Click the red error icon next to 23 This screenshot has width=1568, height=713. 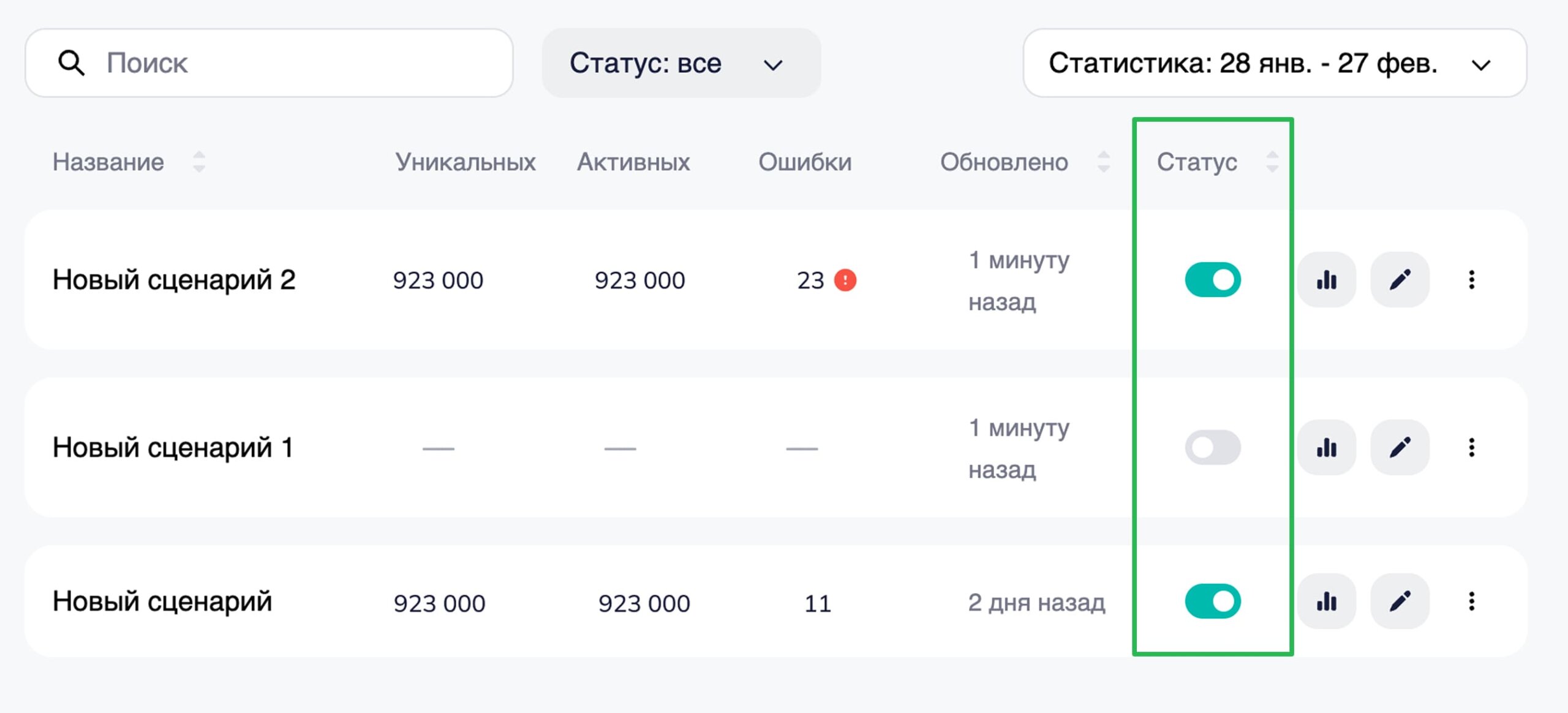(x=845, y=280)
